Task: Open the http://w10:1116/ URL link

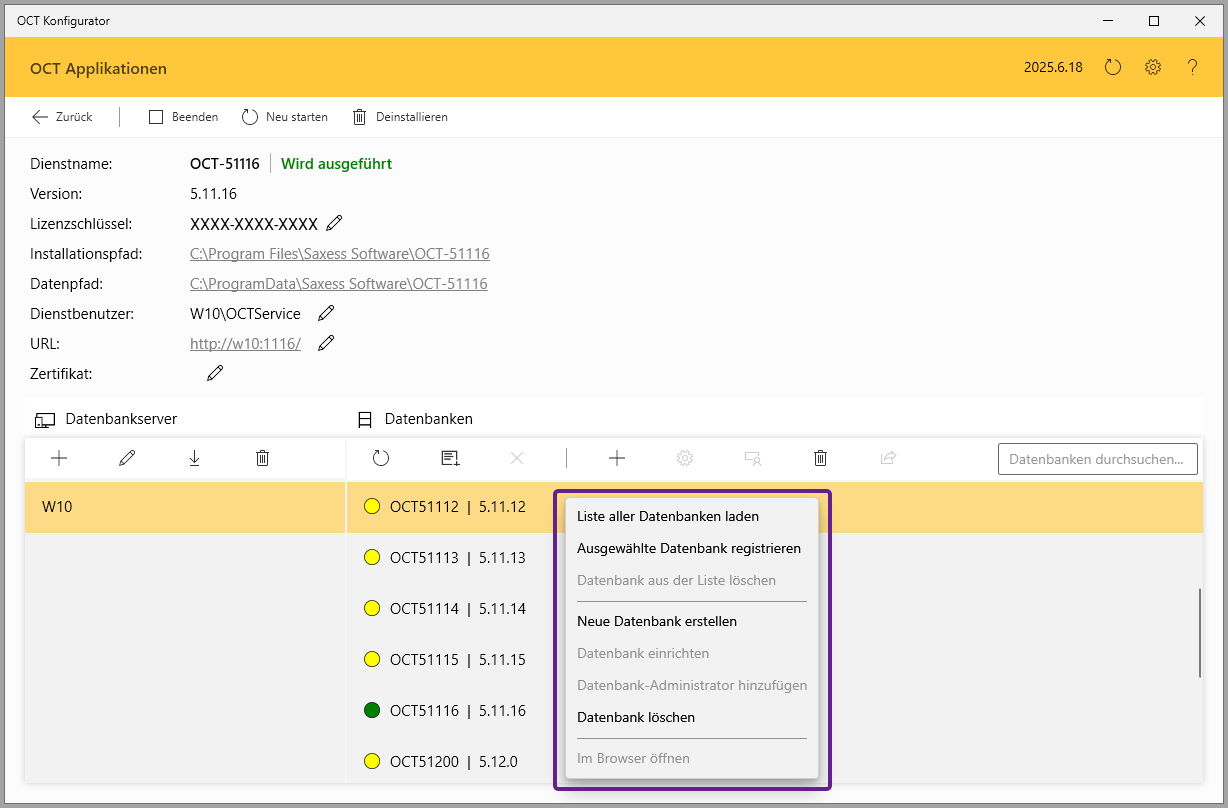Action: [245, 344]
